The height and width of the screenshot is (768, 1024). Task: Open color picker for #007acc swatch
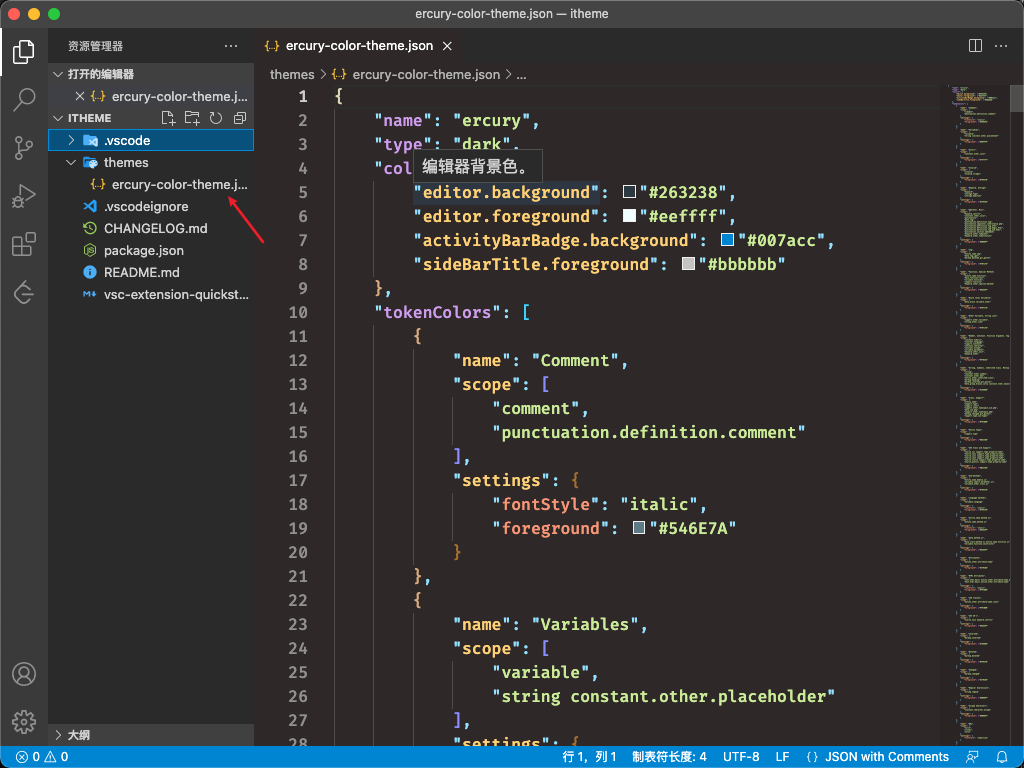727,240
